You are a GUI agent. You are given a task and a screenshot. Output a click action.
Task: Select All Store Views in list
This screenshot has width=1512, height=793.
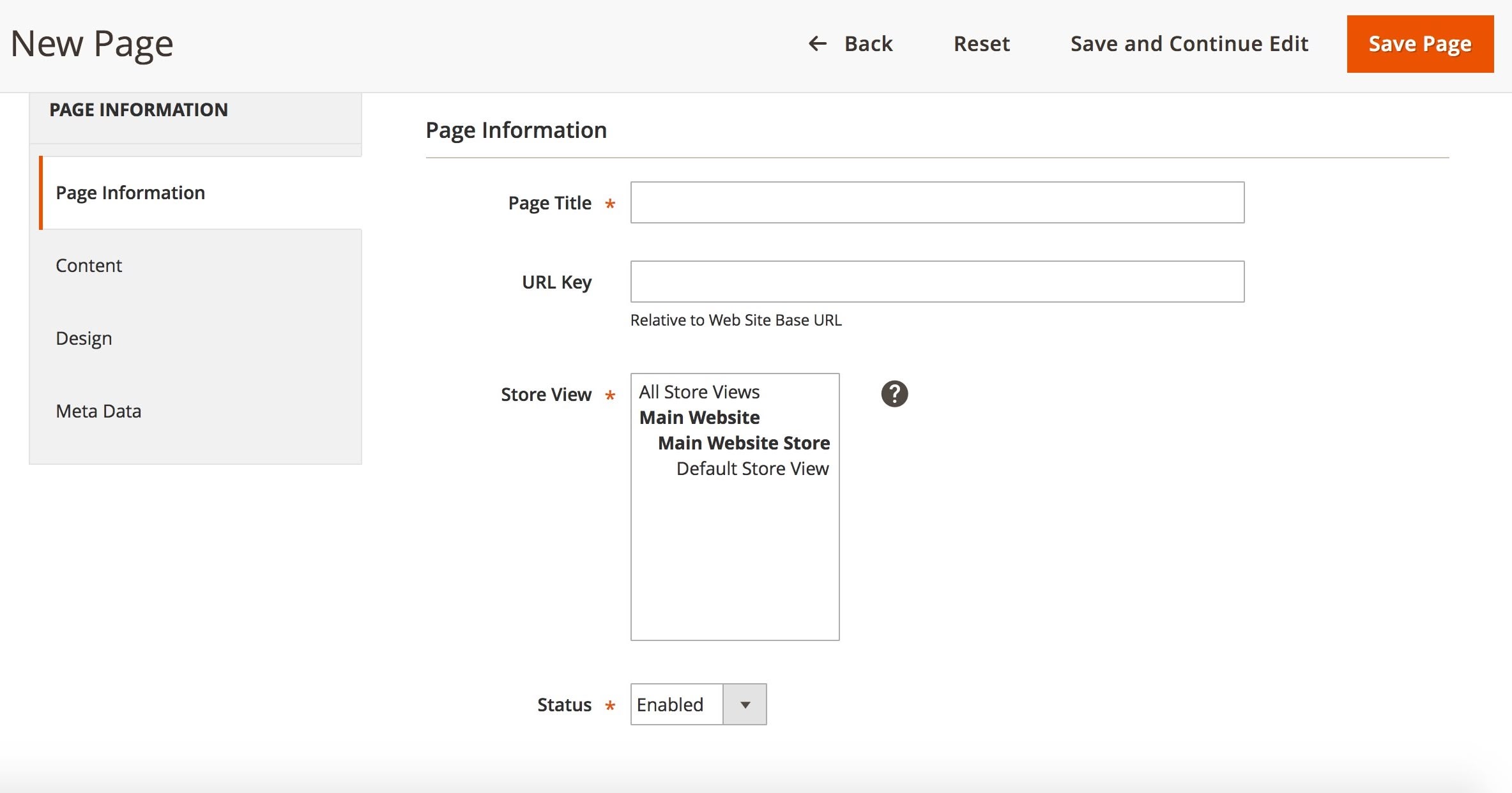(x=699, y=392)
